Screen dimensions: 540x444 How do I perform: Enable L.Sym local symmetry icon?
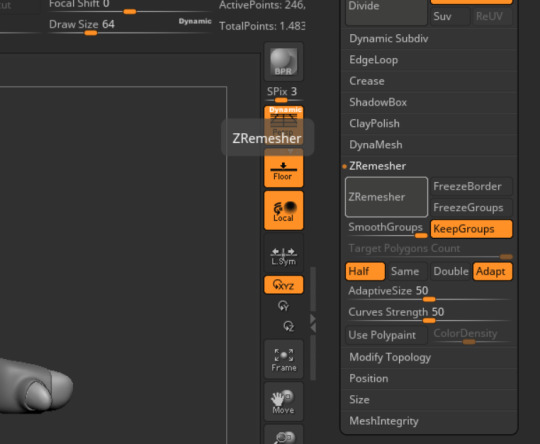[x=283, y=254]
